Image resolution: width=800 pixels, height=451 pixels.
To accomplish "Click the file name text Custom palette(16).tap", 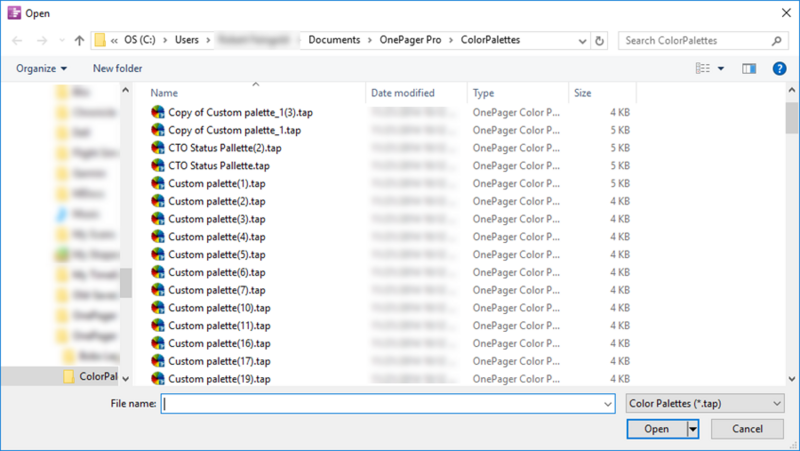I will coord(219,343).
